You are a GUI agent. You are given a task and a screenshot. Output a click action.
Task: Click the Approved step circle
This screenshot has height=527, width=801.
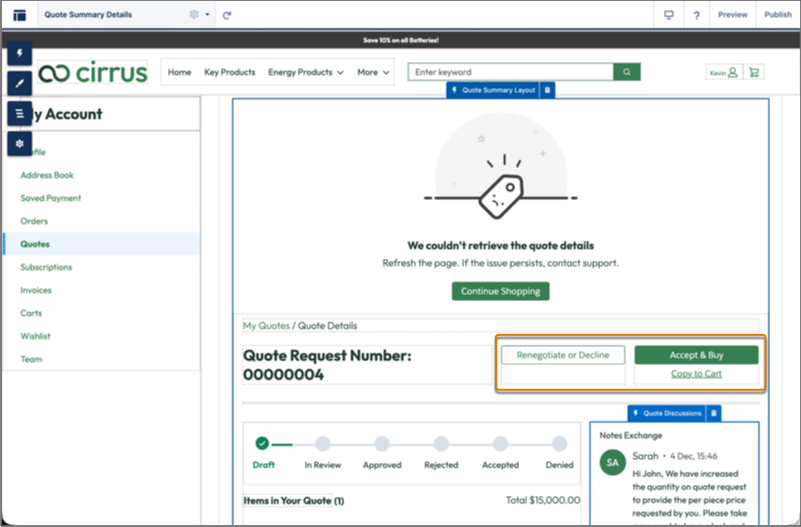[x=382, y=443]
